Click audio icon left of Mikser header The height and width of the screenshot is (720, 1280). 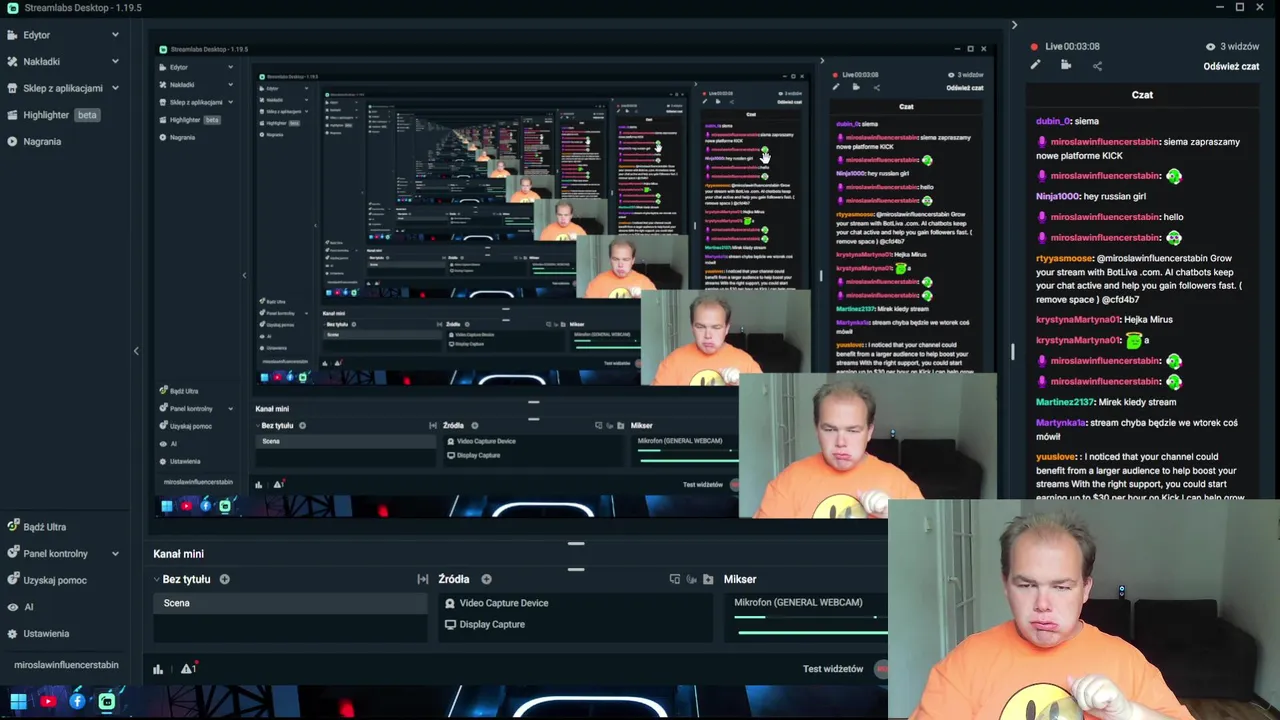pos(691,579)
